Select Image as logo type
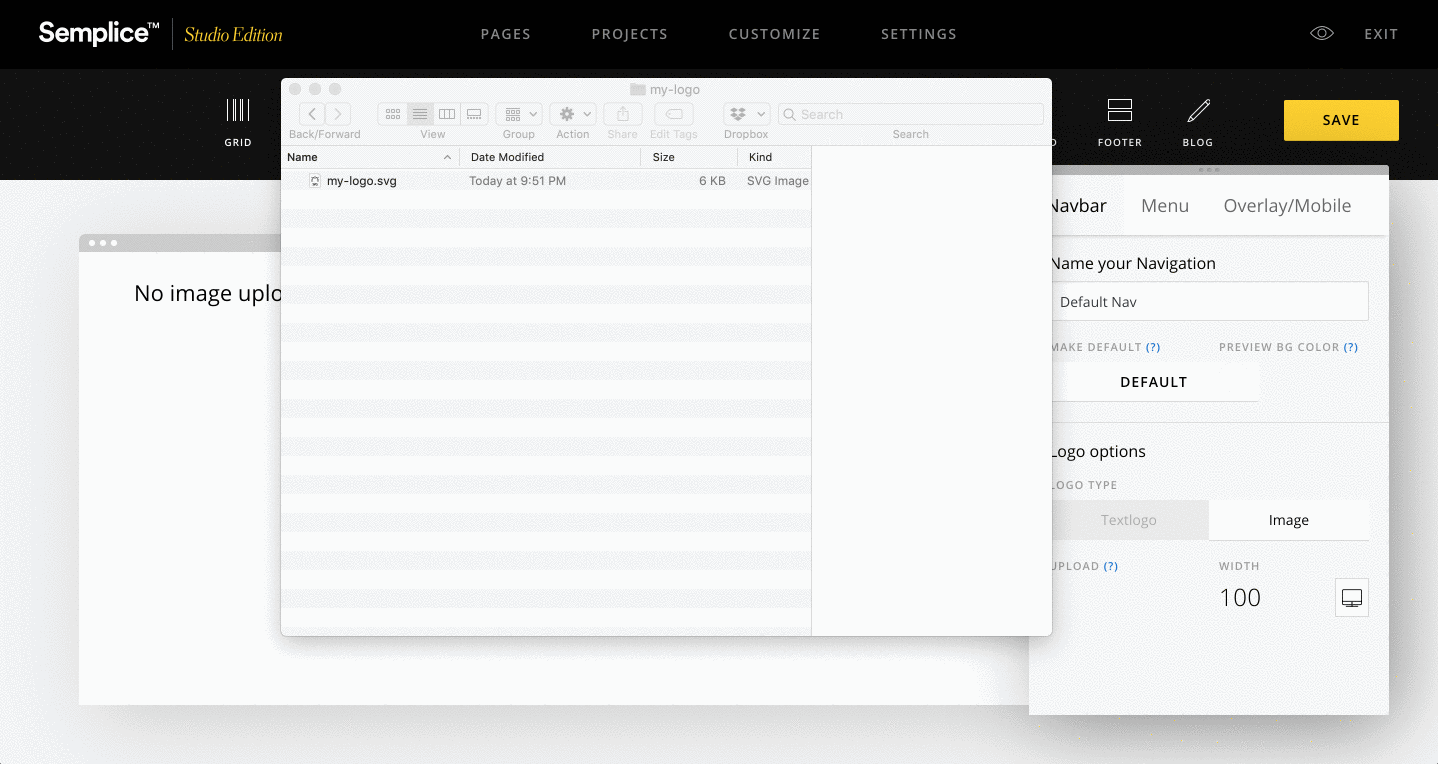The height and width of the screenshot is (764, 1438). 1288,520
